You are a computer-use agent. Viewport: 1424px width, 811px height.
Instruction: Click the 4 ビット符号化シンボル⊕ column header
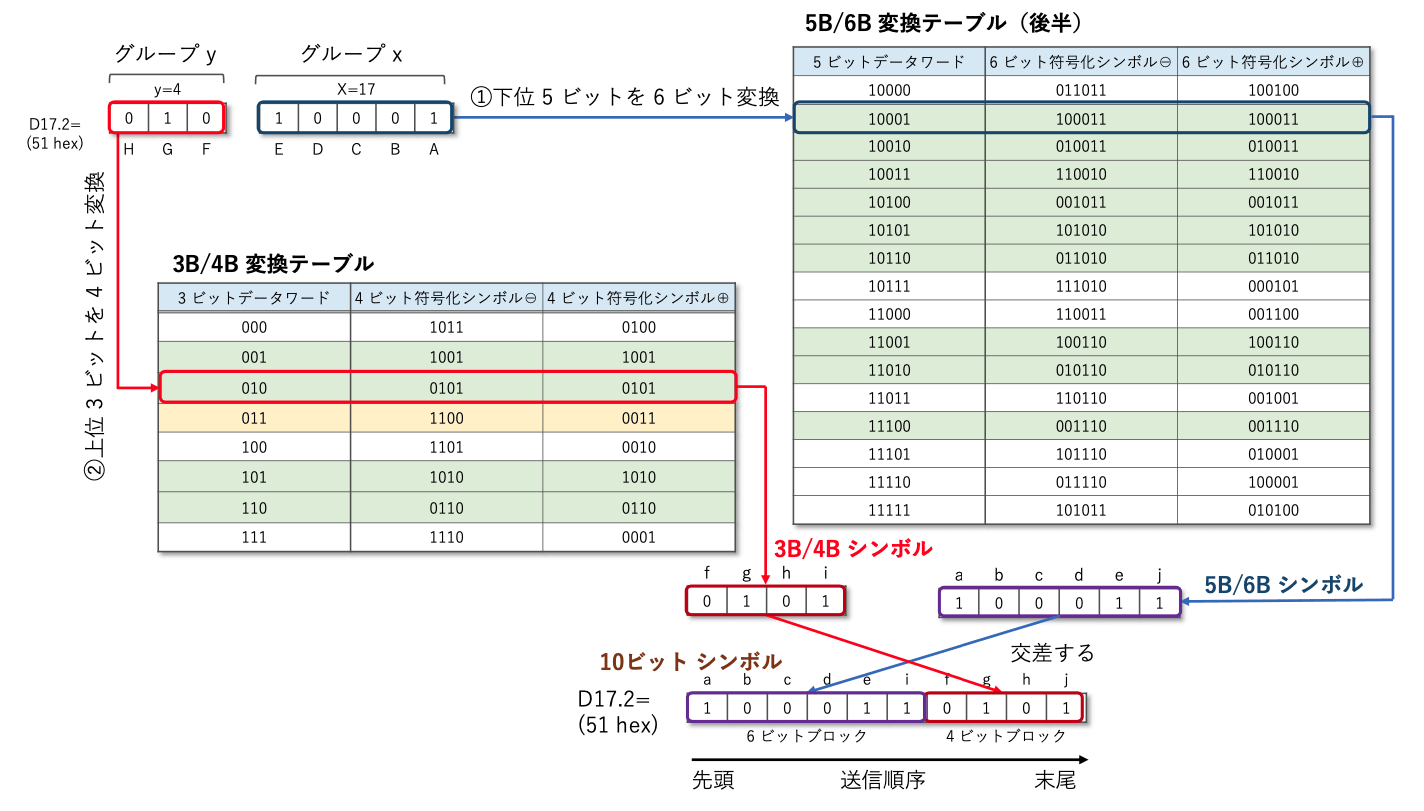coord(639,298)
